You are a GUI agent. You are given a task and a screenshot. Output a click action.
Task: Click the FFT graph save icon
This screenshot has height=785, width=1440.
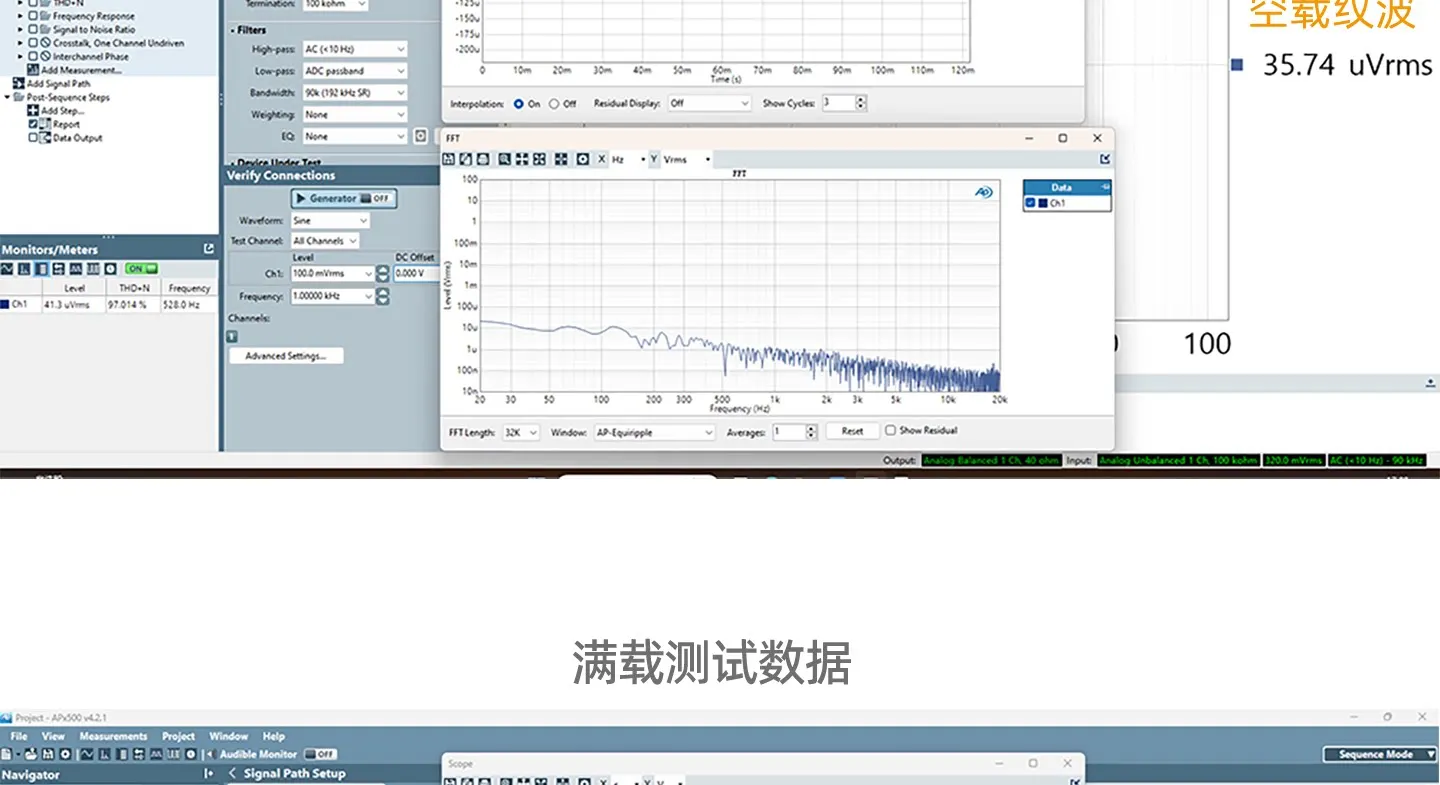[449, 159]
